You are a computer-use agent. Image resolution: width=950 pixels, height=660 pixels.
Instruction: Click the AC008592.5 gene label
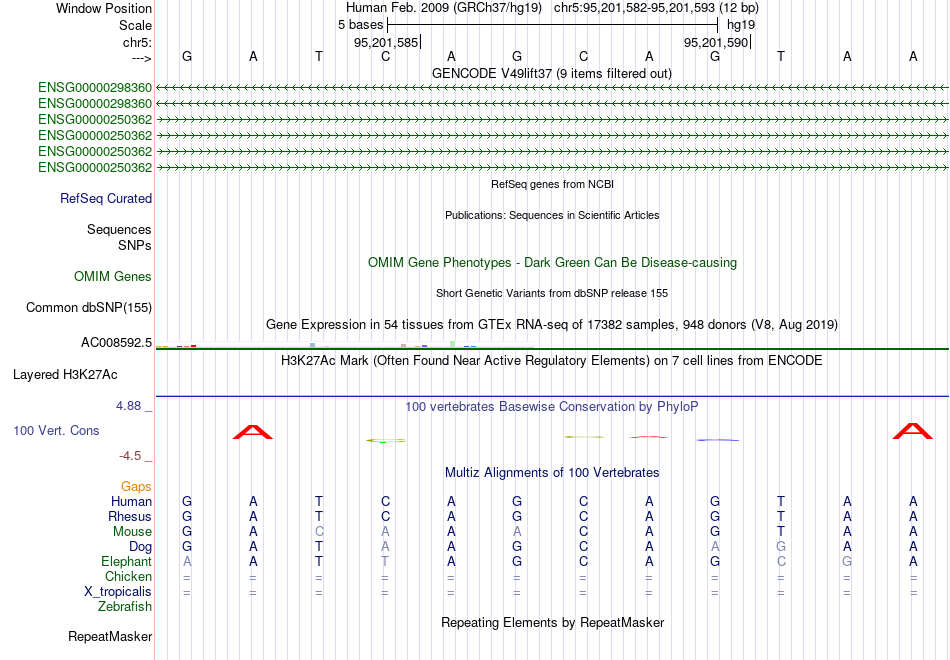click(x=116, y=342)
